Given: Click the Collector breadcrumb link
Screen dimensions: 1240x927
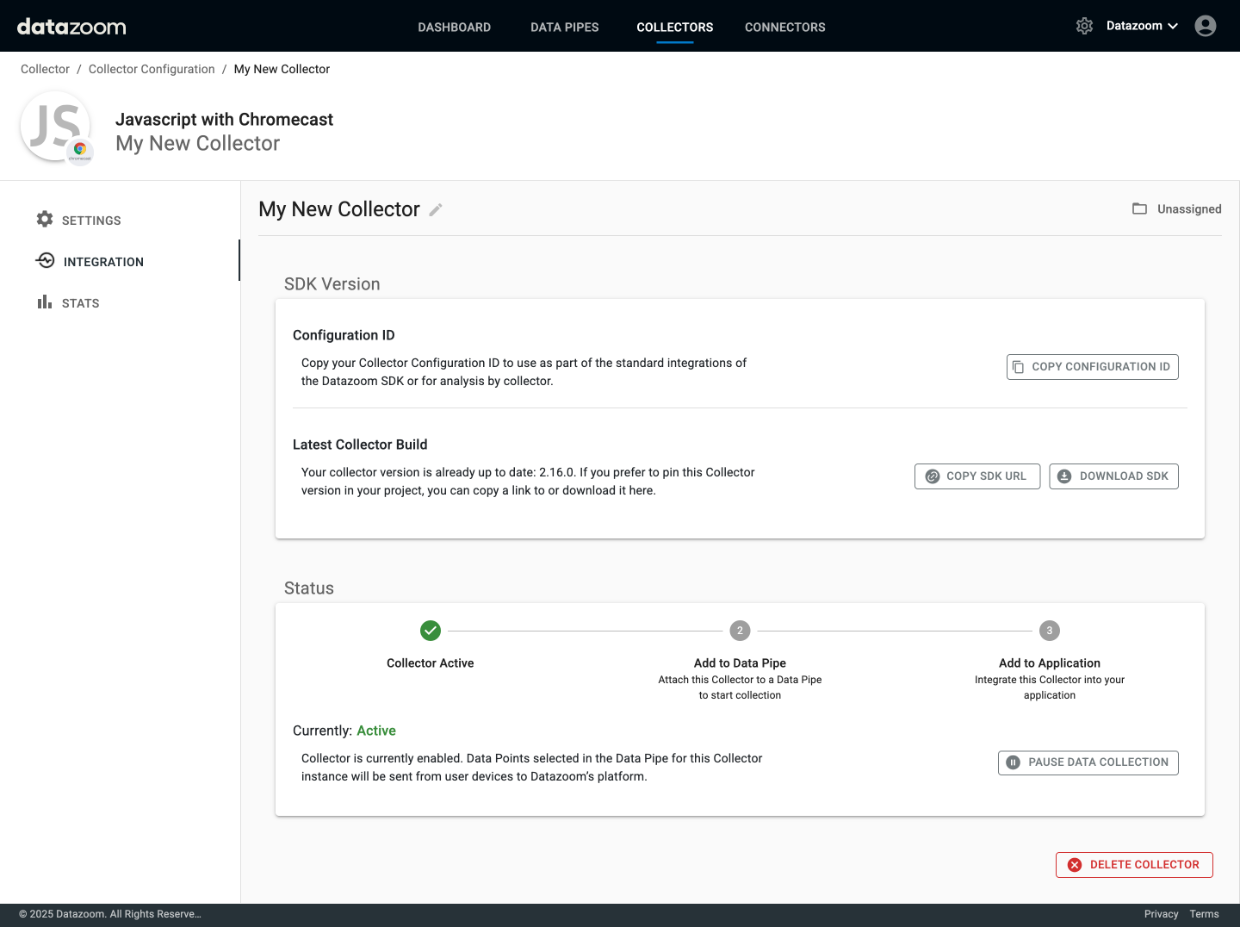Looking at the screenshot, I should pyautogui.click(x=45, y=69).
